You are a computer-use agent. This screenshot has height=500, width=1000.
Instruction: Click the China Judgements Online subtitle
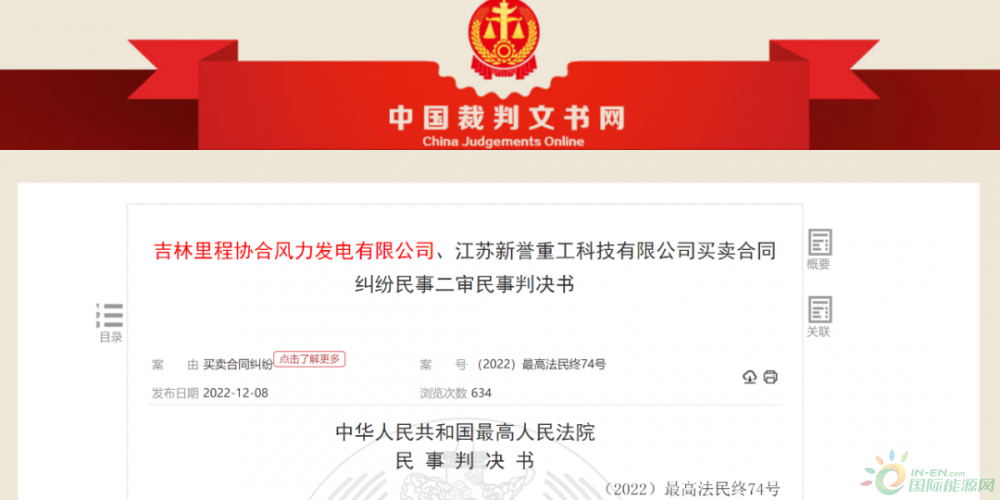[x=503, y=142]
